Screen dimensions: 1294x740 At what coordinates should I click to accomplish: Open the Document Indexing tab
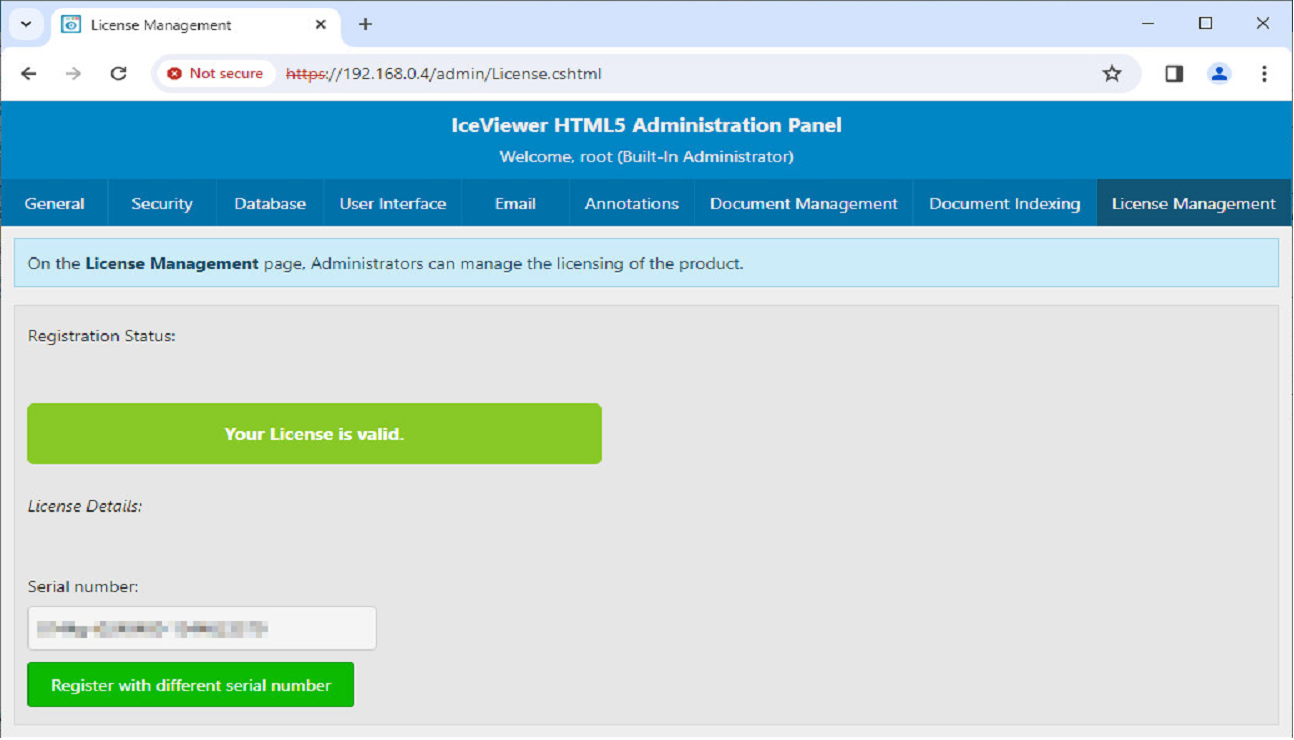point(1005,203)
